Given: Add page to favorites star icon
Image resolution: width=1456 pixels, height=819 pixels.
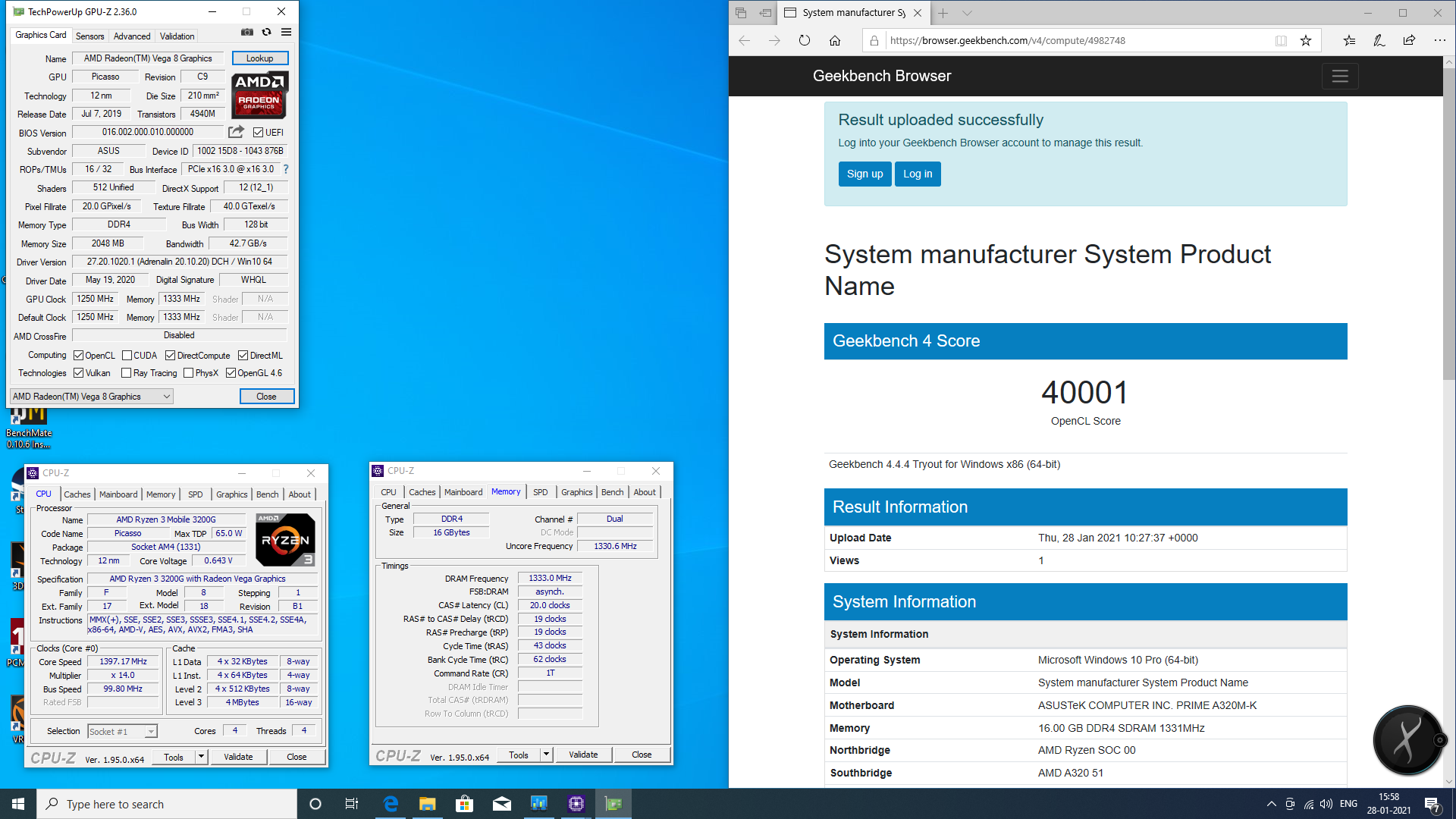Looking at the screenshot, I should click(x=1306, y=41).
